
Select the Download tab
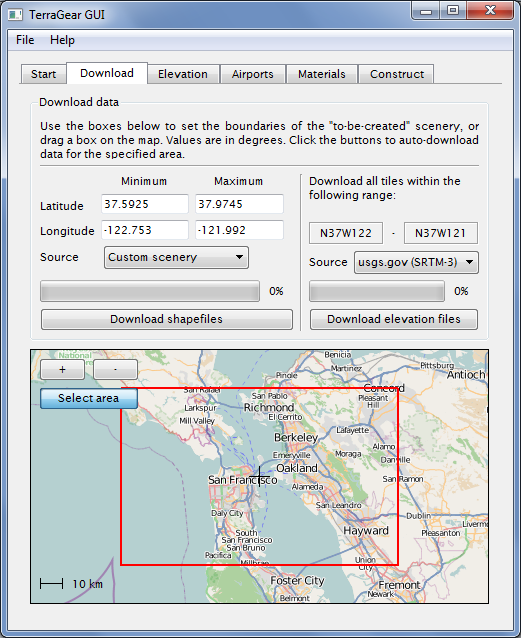(107, 73)
